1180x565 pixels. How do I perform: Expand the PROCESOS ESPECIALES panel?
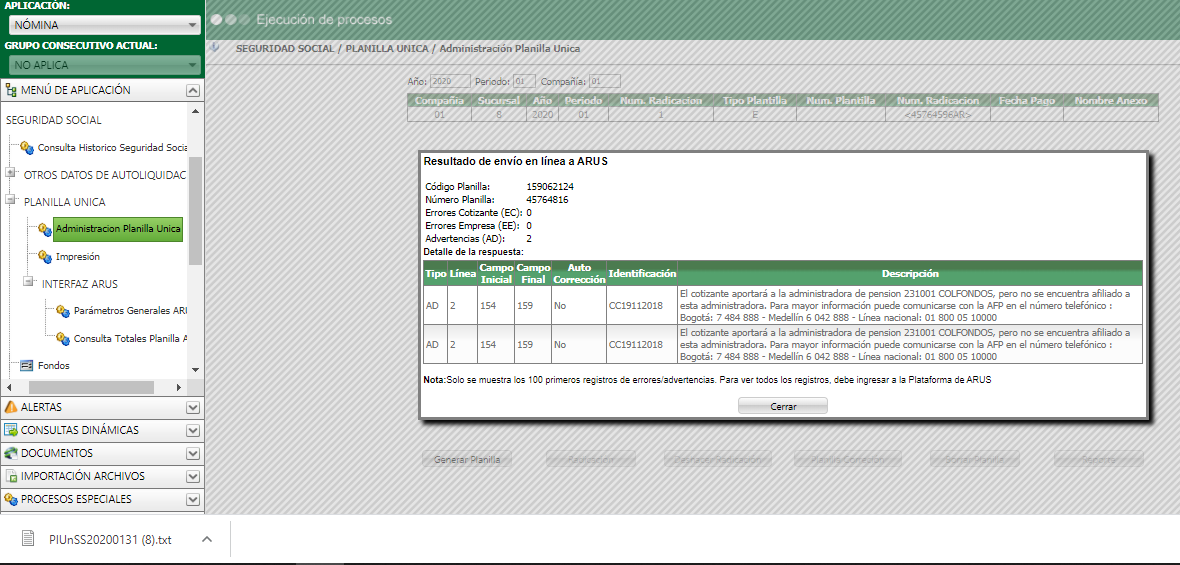tap(102, 499)
